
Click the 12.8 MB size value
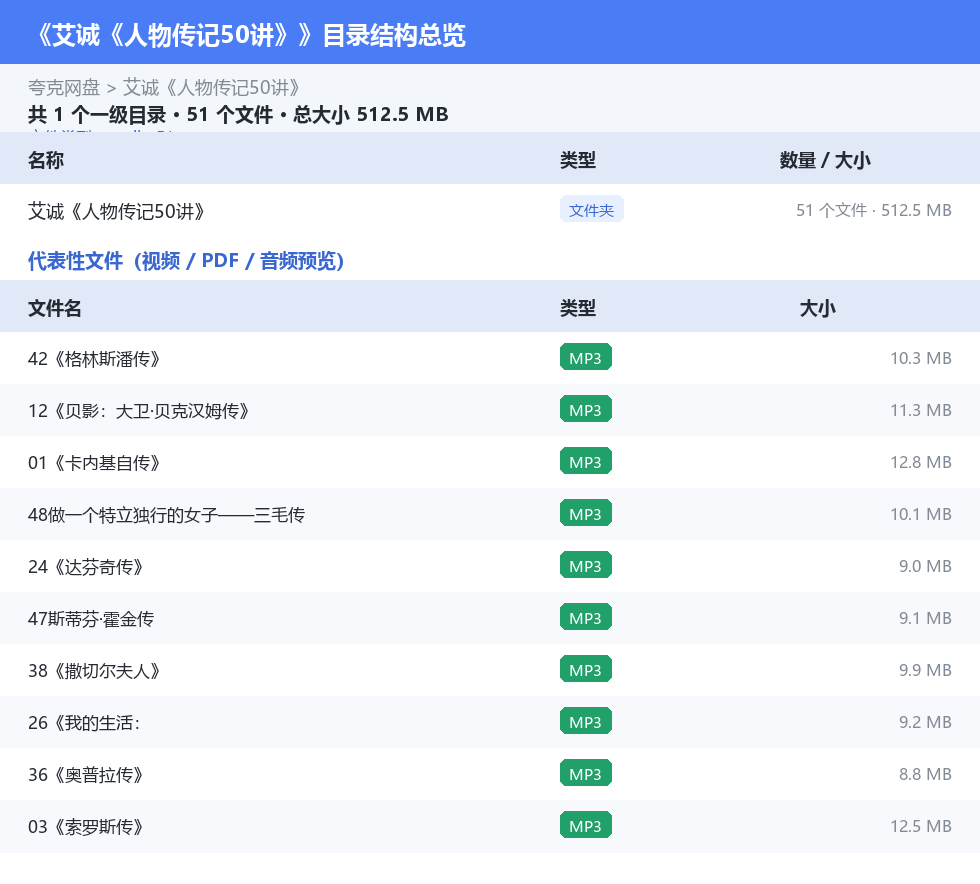coord(921,462)
